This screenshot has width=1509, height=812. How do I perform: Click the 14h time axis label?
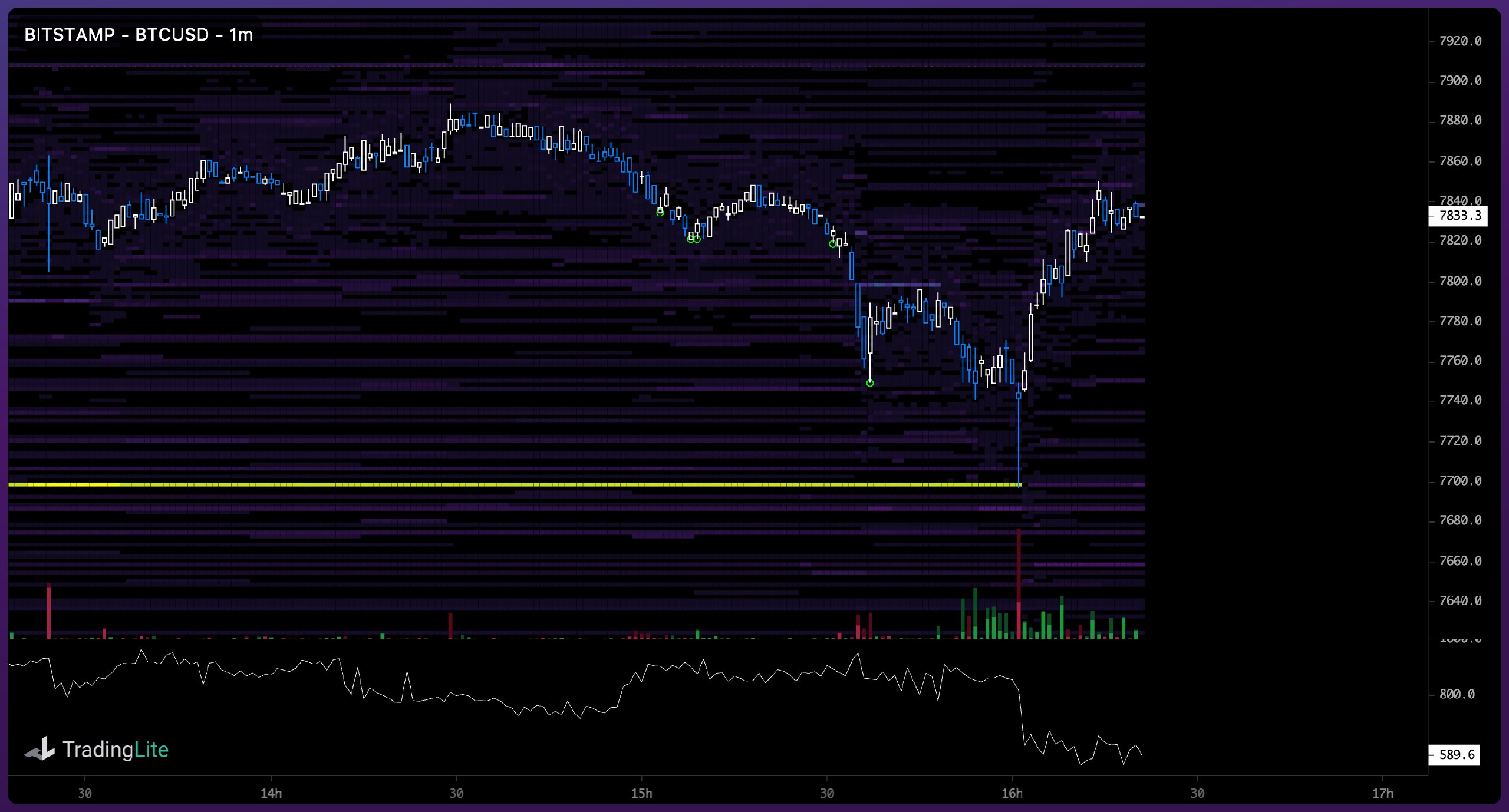pos(271,794)
